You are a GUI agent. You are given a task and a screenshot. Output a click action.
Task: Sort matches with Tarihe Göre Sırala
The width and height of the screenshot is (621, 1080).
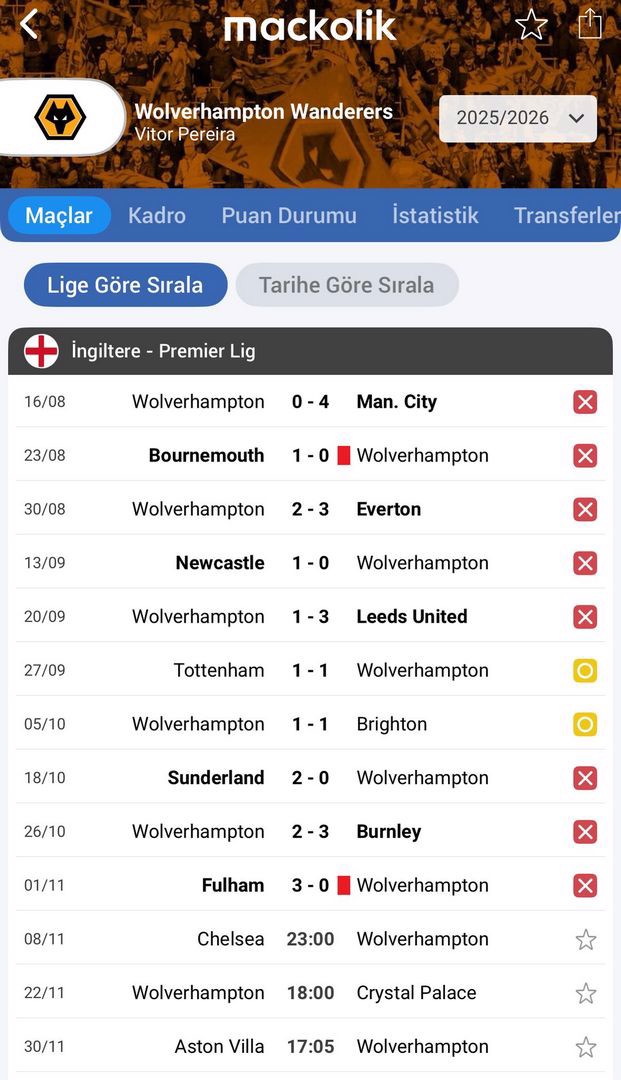[347, 285]
